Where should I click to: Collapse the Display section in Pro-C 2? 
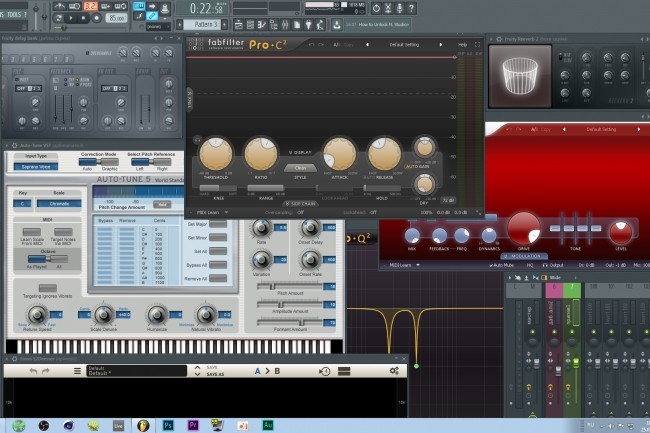point(300,152)
